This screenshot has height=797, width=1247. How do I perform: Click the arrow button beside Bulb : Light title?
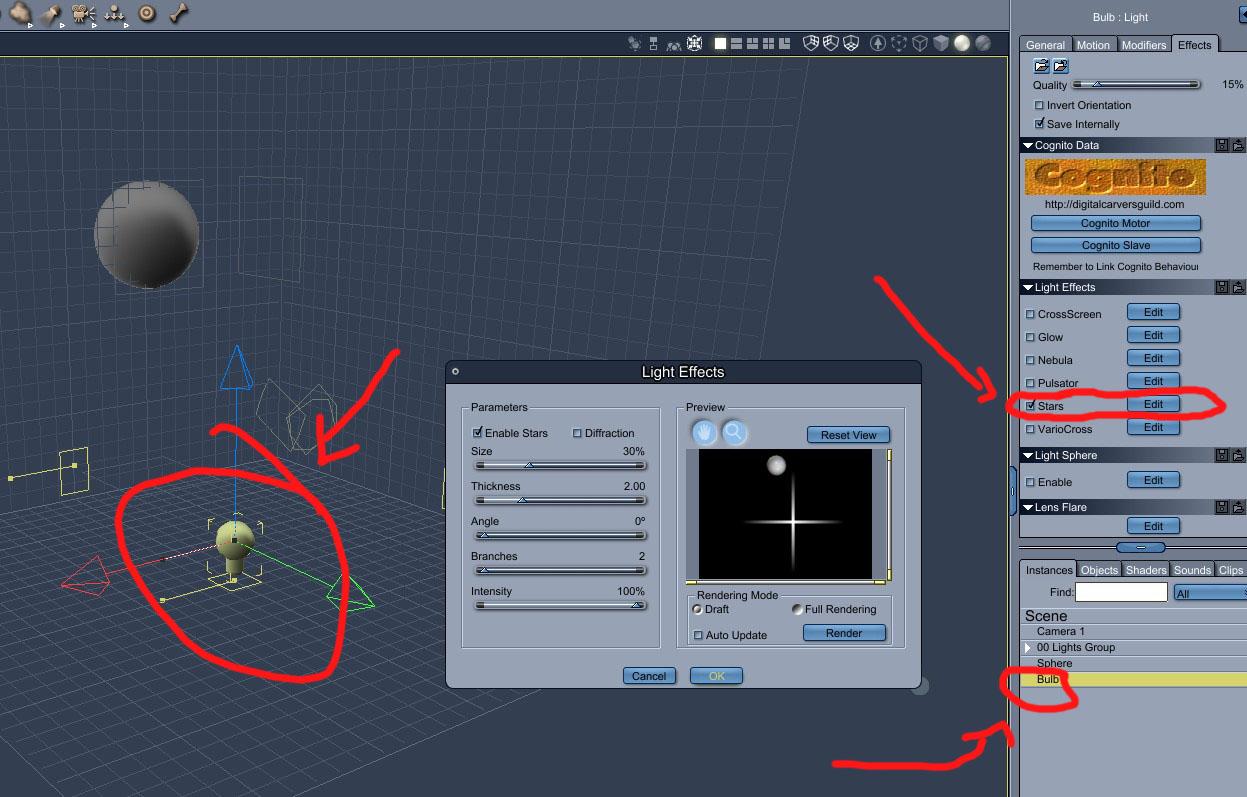point(1243,15)
